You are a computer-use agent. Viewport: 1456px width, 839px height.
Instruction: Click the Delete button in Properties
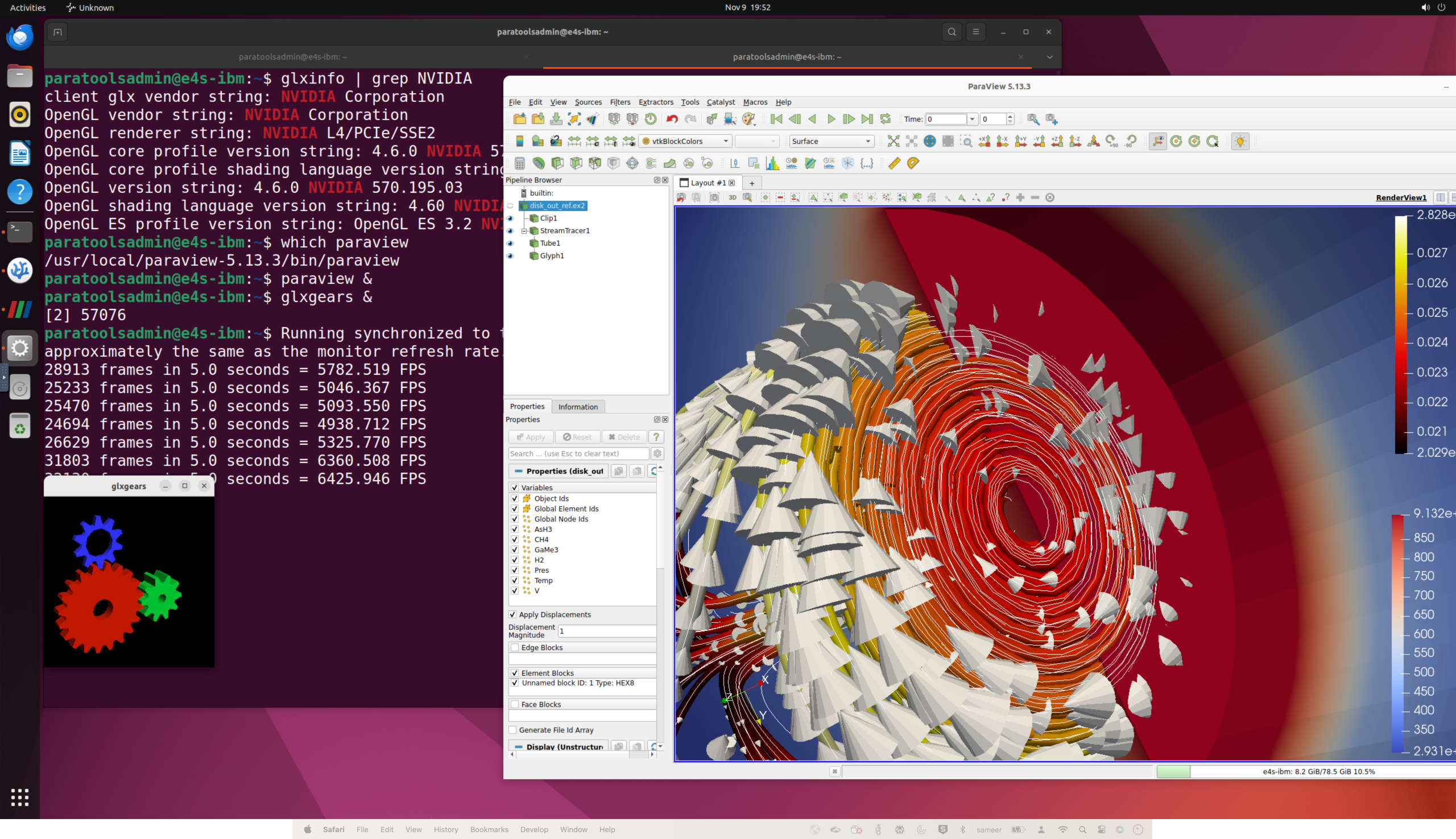coord(624,437)
